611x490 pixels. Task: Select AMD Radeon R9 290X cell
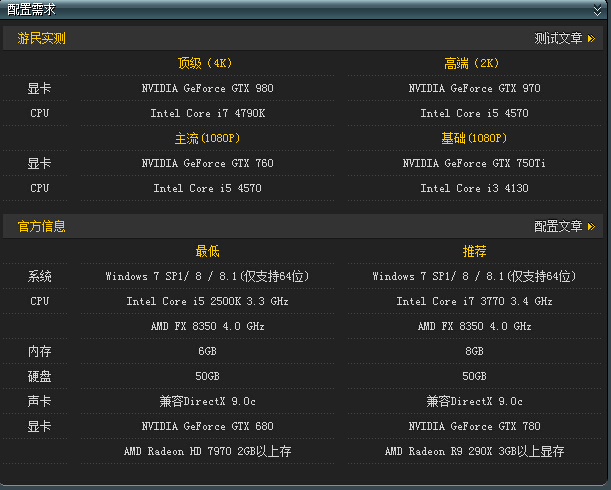click(474, 451)
